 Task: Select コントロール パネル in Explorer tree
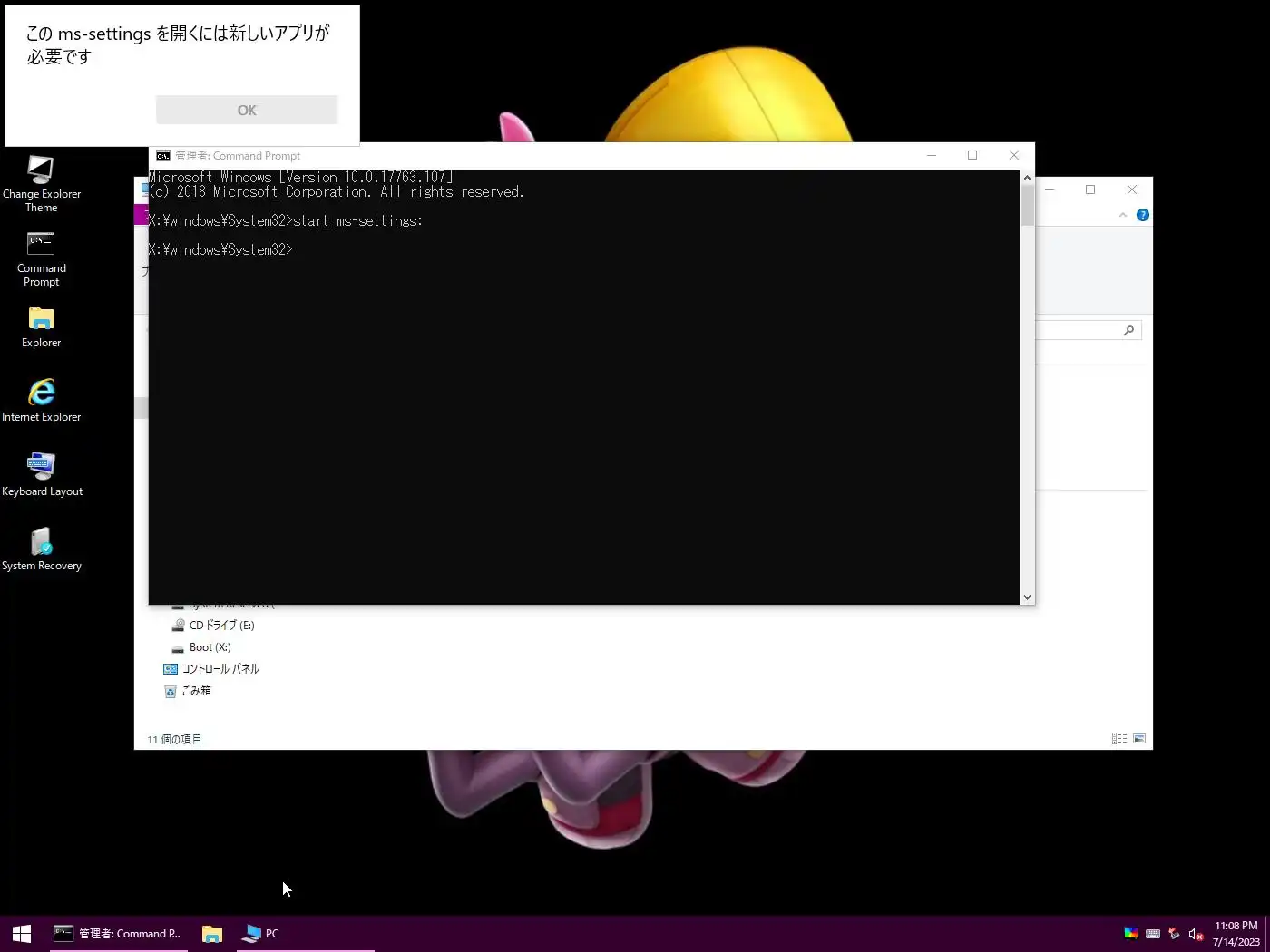211,669
